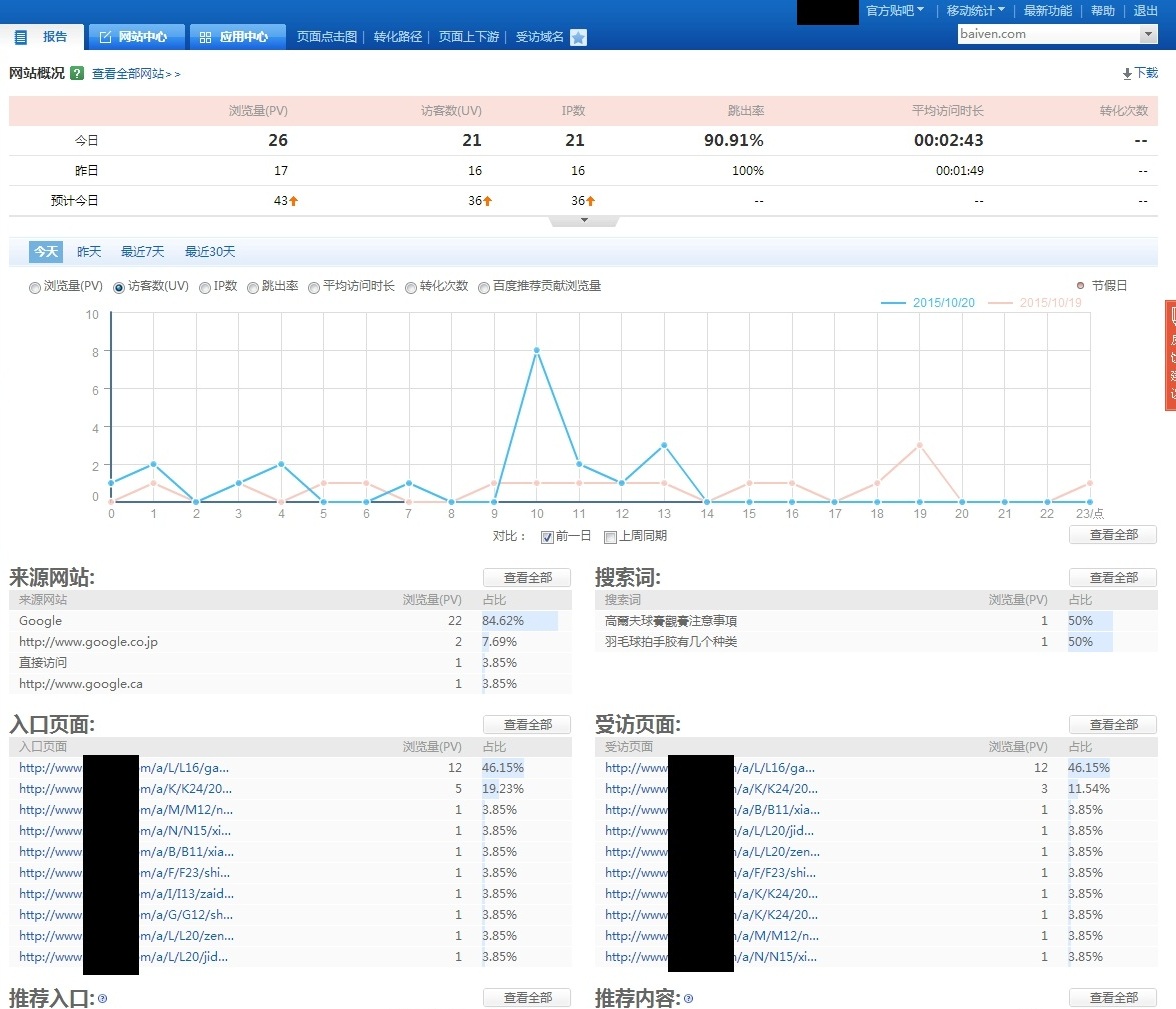Uncheck the 前一日 comparison checkbox
Viewport: 1176px width, 1009px height.
tap(547, 537)
